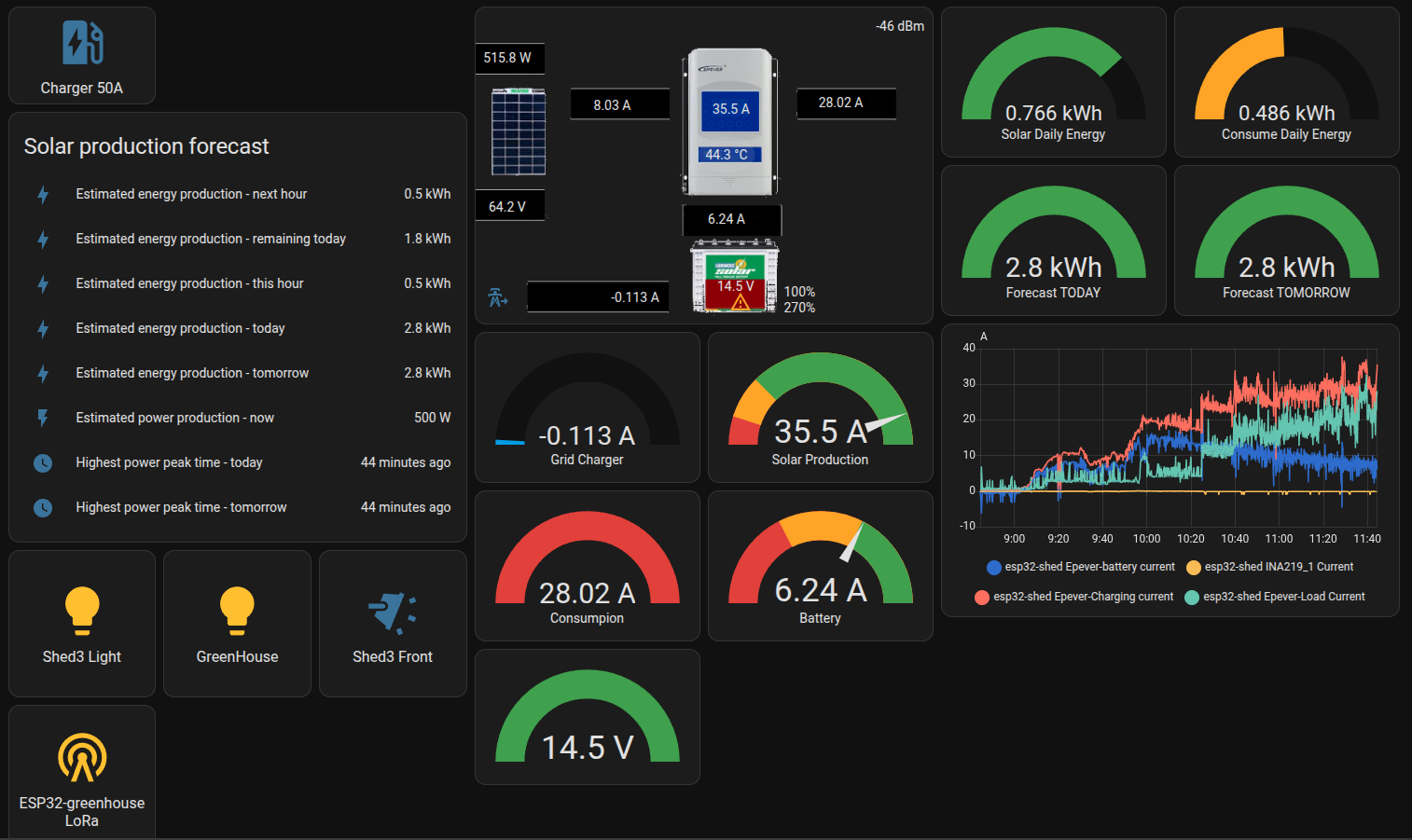
Task: Toggle the GreenHouse light bulb
Action: coord(237,610)
